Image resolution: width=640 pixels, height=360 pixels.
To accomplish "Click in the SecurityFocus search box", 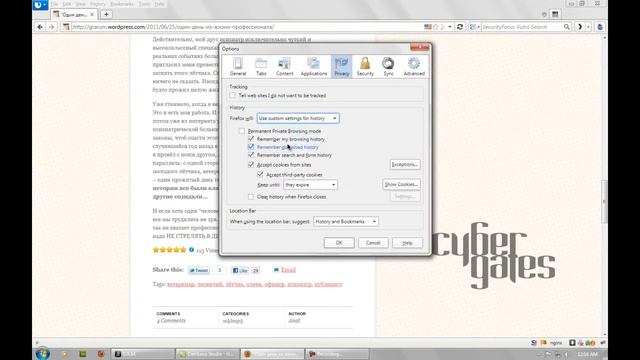I will (x=522, y=27).
